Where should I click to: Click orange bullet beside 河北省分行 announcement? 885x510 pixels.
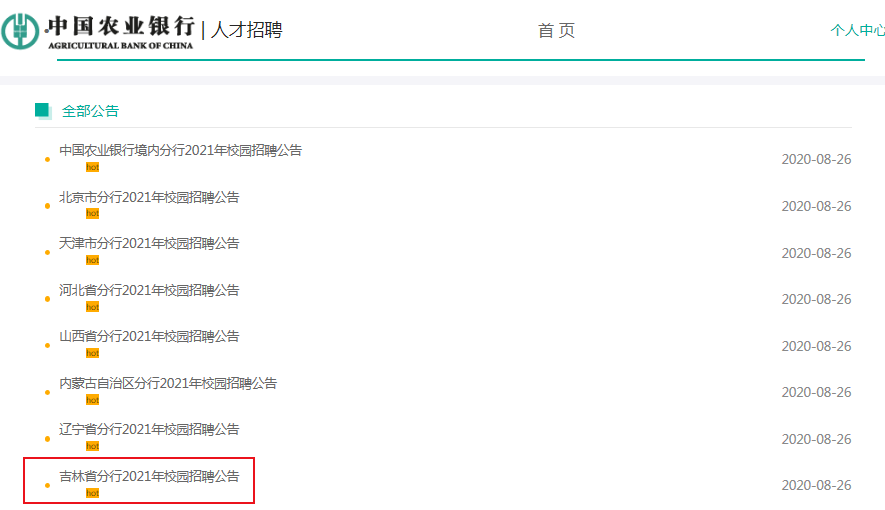click(x=47, y=299)
